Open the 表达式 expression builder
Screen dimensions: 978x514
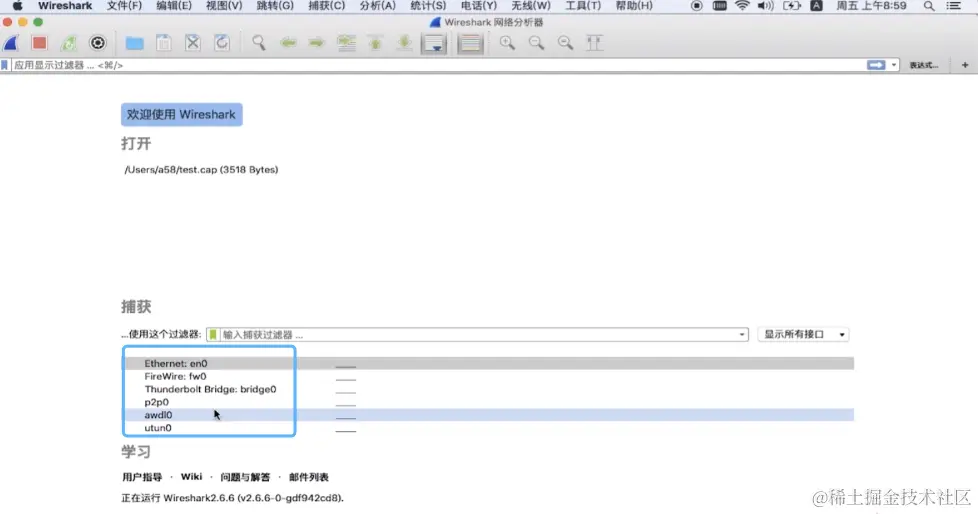point(924,65)
